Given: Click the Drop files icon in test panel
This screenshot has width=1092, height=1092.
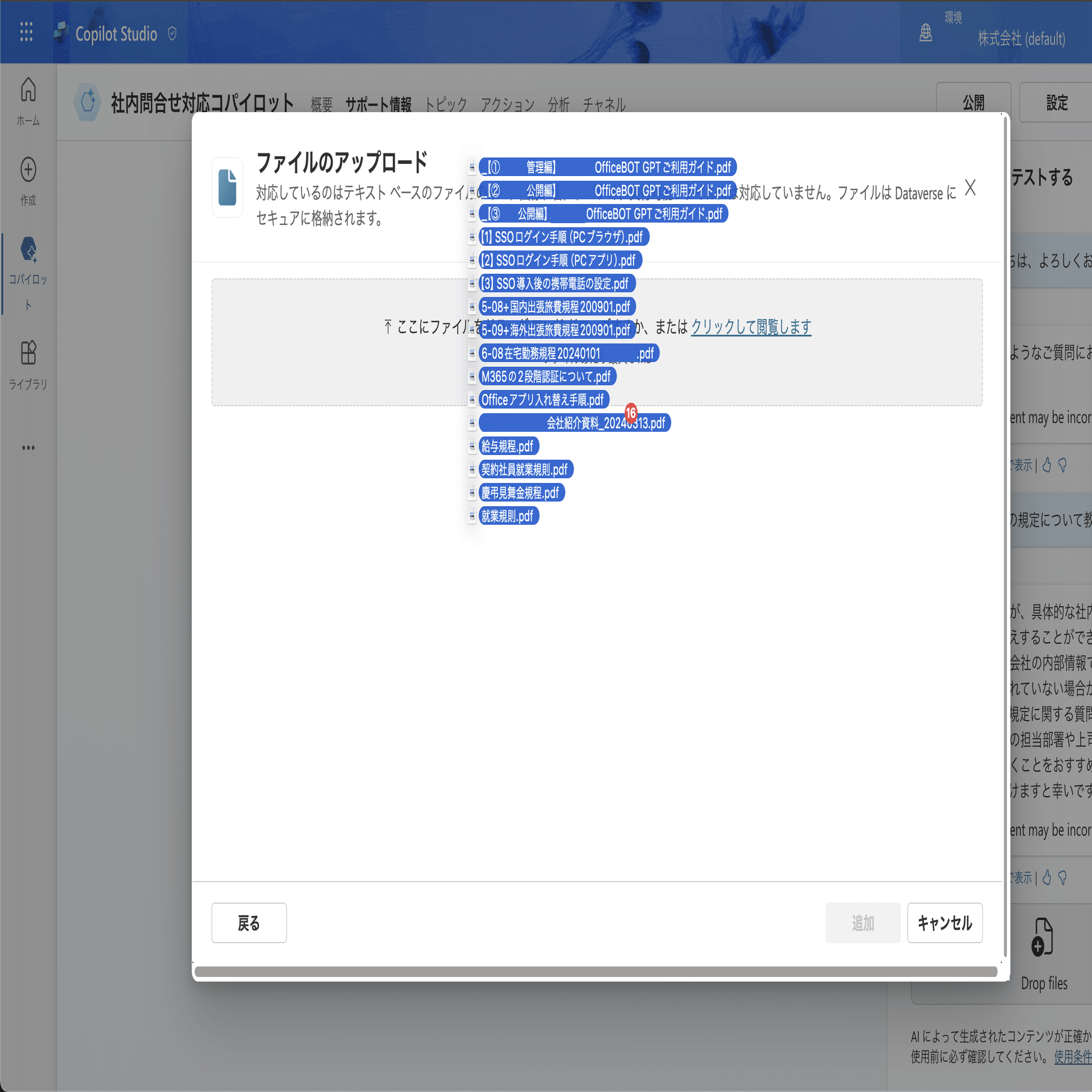Looking at the screenshot, I should tap(1042, 937).
